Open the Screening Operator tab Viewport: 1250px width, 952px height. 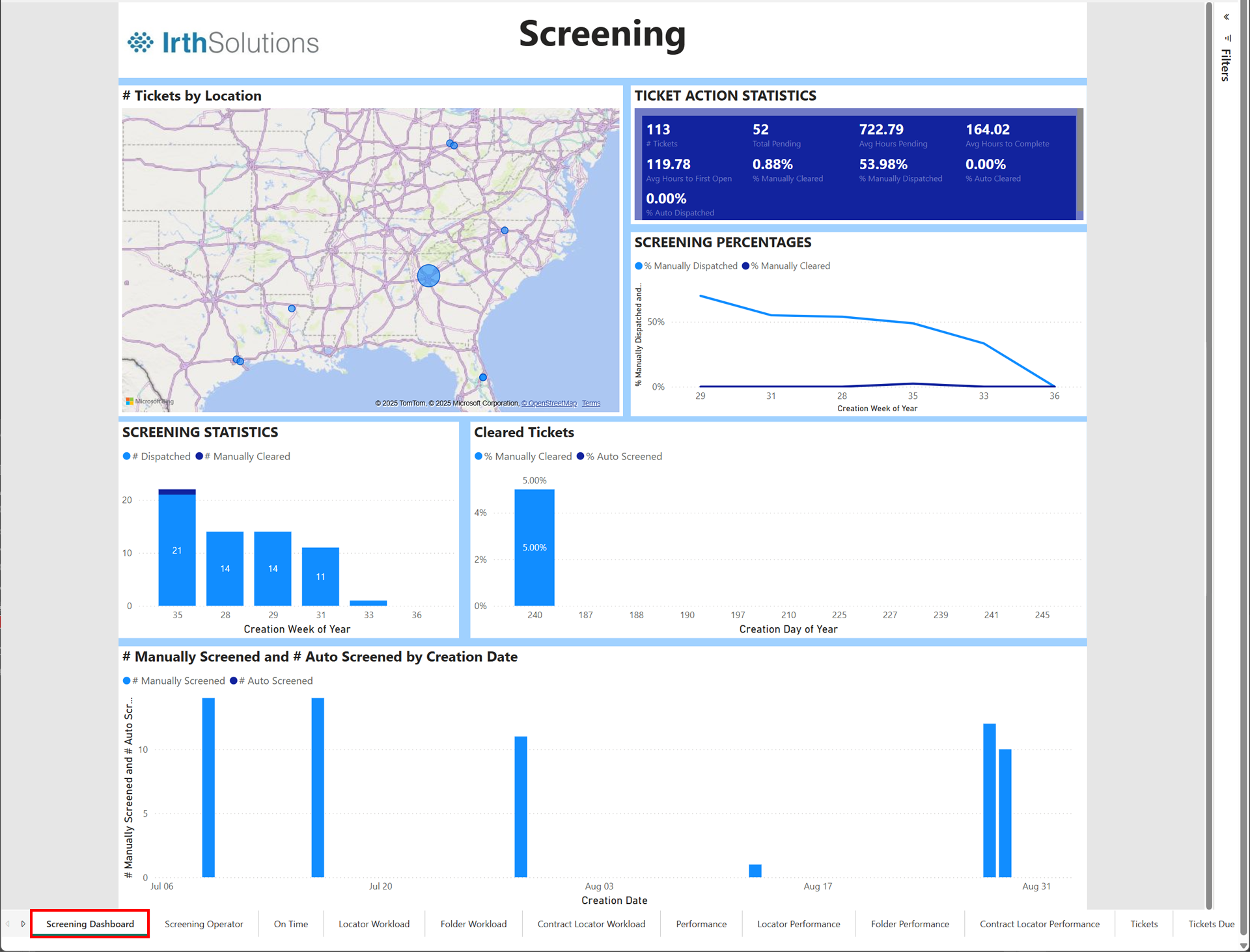pos(204,924)
